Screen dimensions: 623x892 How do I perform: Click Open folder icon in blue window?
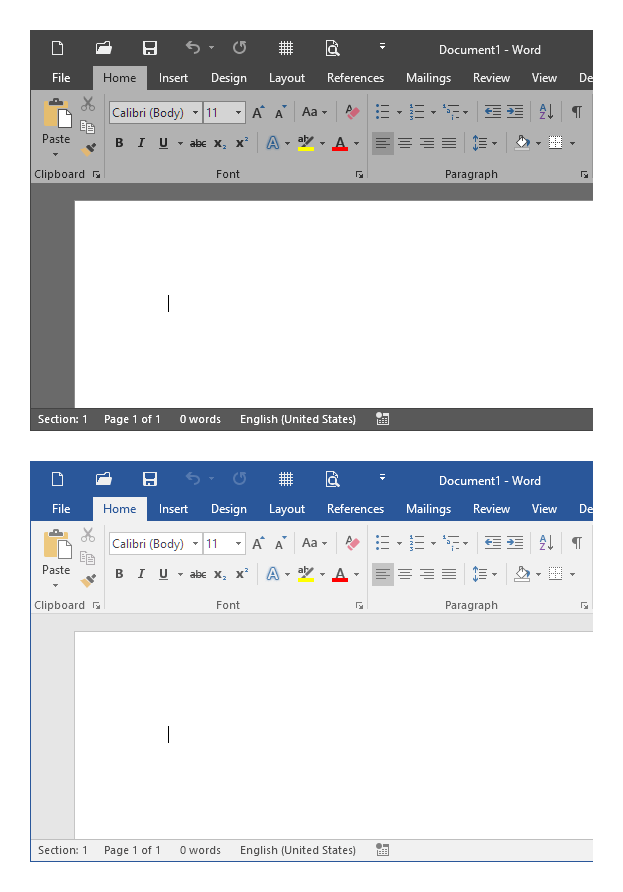(104, 480)
